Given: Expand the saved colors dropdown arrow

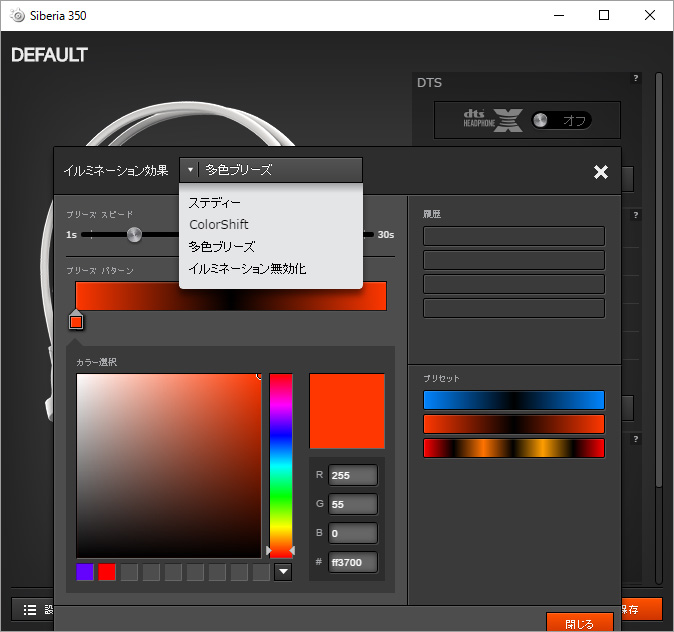Looking at the screenshot, I should tap(283, 572).
